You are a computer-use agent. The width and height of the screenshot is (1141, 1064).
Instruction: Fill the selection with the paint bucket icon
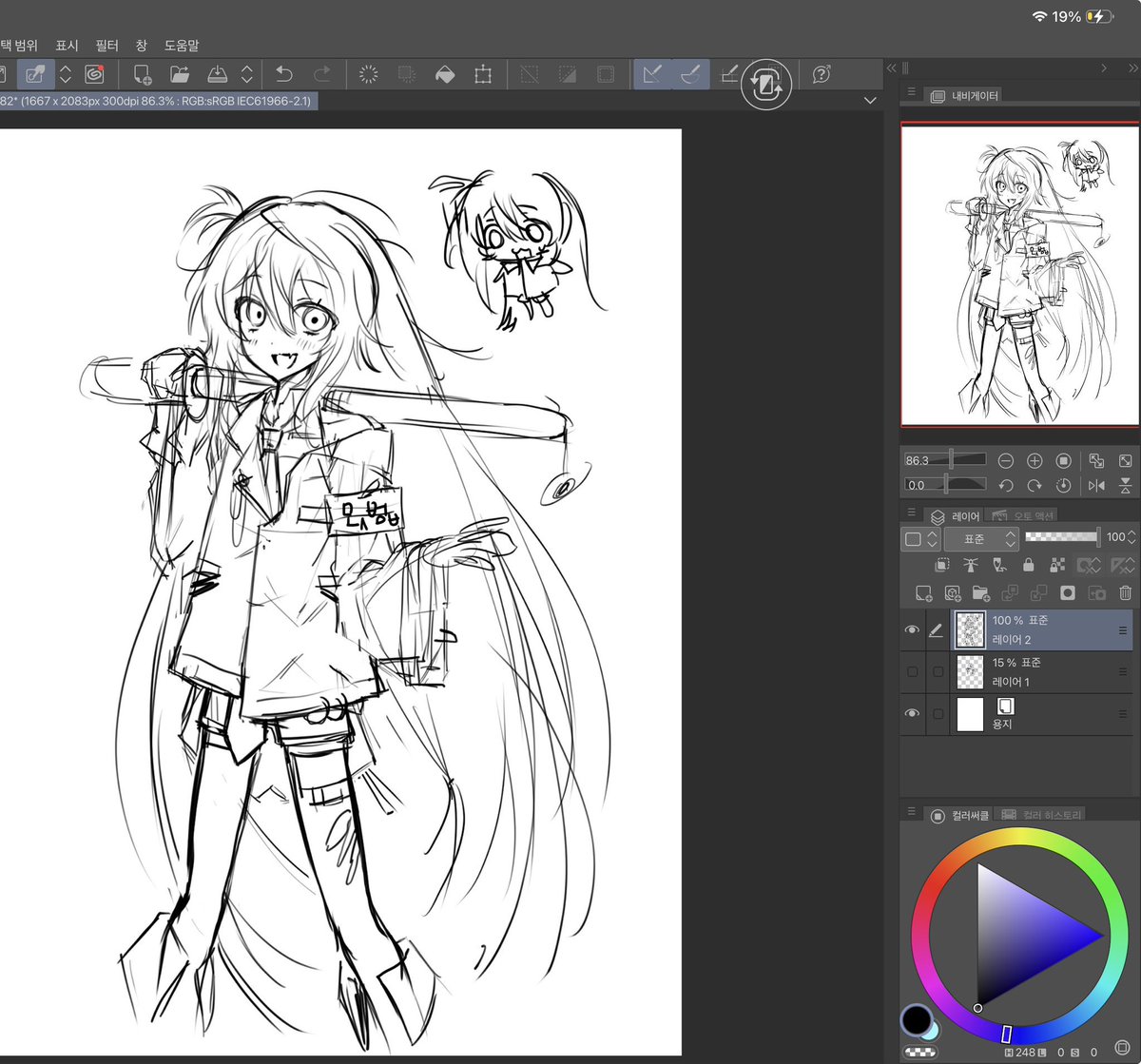[x=444, y=74]
